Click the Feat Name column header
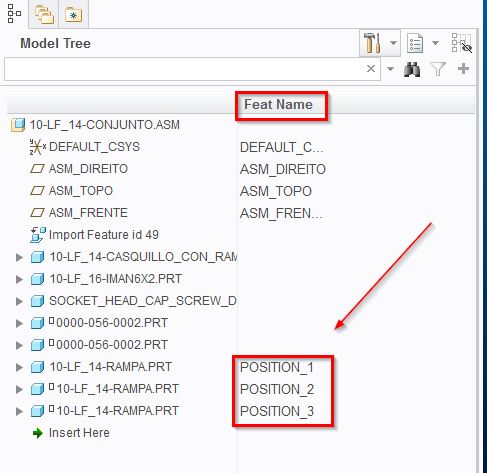The width and height of the screenshot is (487, 473). click(x=278, y=105)
